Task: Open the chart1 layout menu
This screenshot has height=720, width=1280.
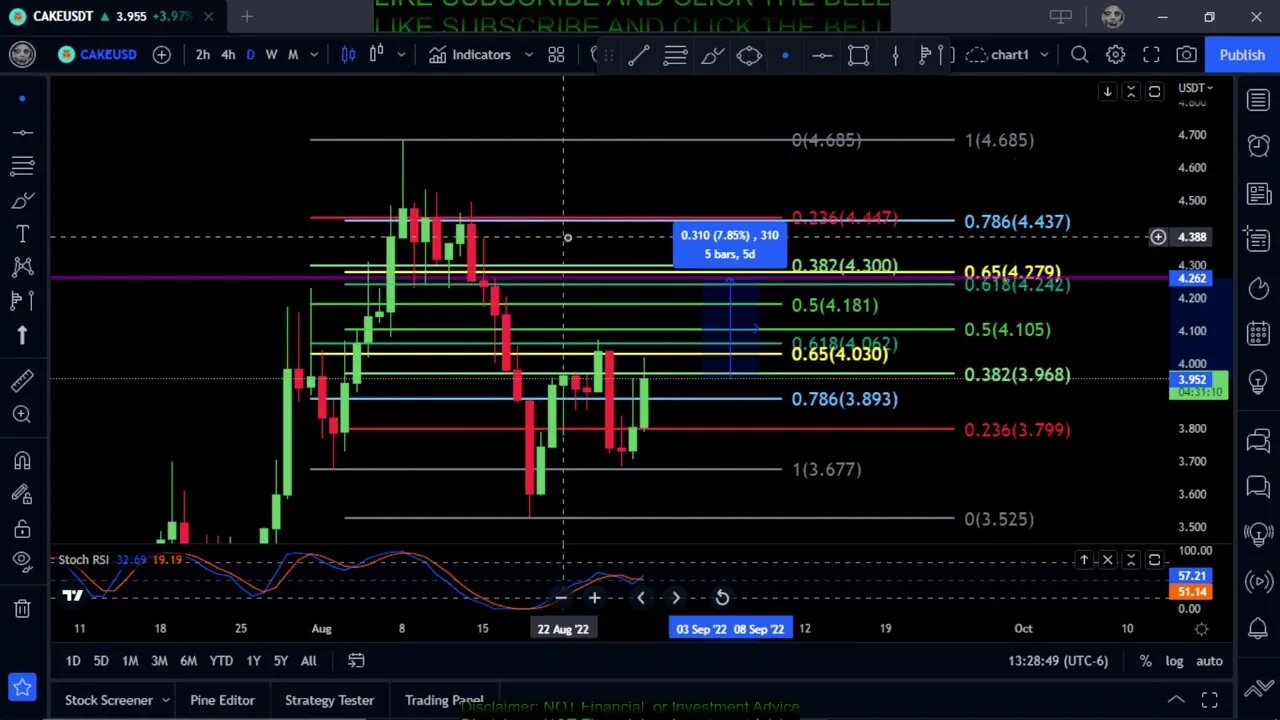Action: coord(1006,55)
